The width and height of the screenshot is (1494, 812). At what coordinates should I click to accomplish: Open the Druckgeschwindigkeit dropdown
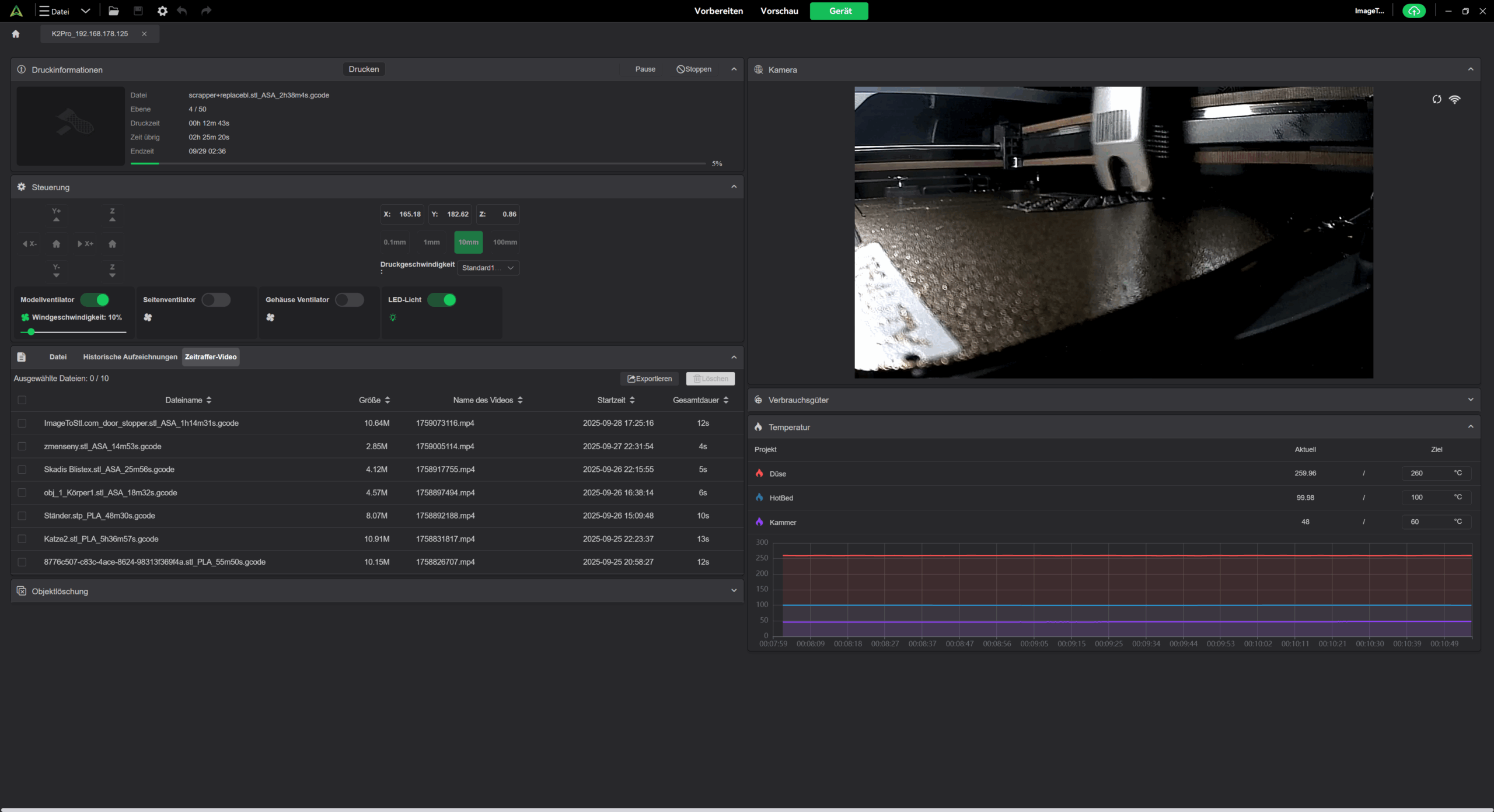click(x=488, y=268)
